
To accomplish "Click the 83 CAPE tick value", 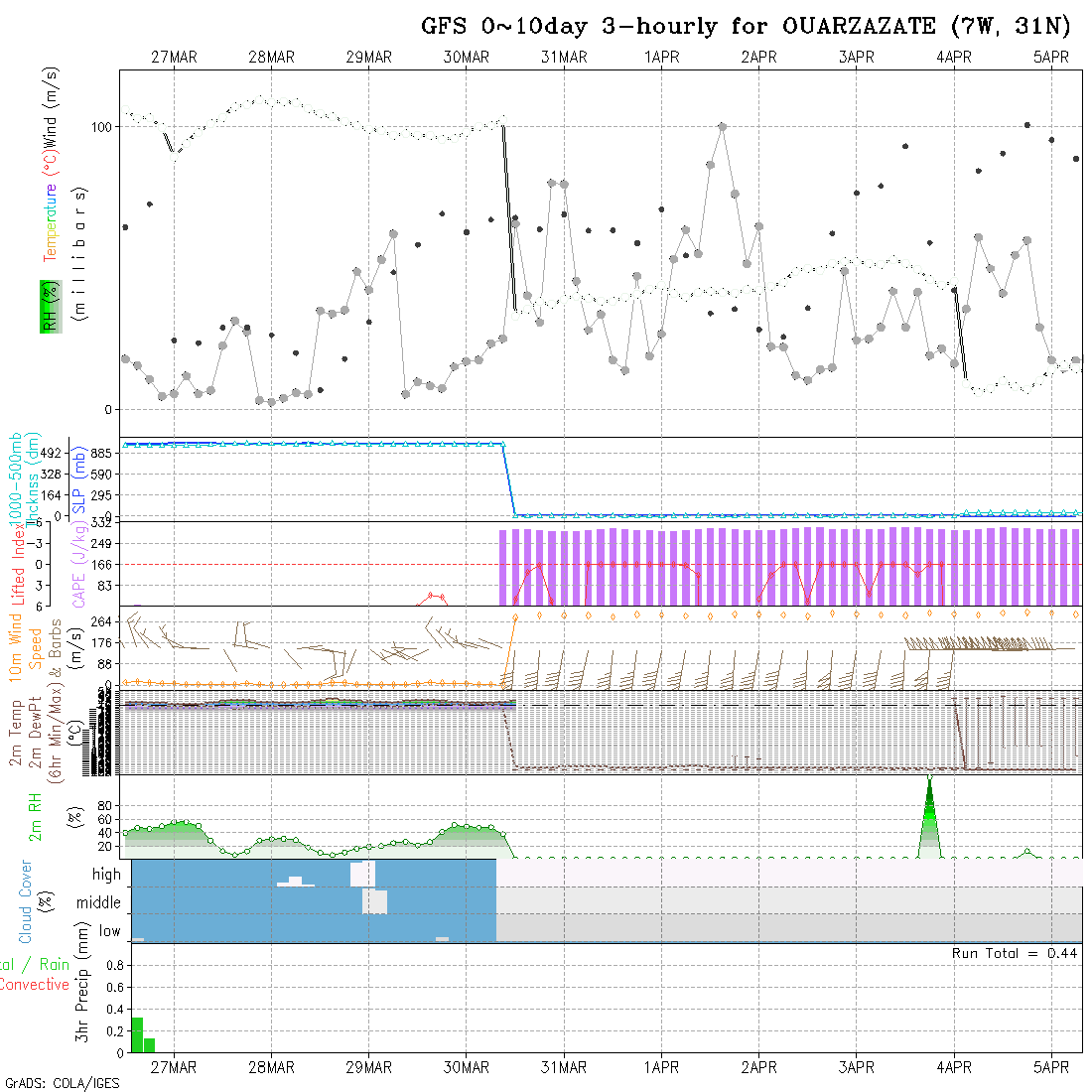I will pos(104,586).
